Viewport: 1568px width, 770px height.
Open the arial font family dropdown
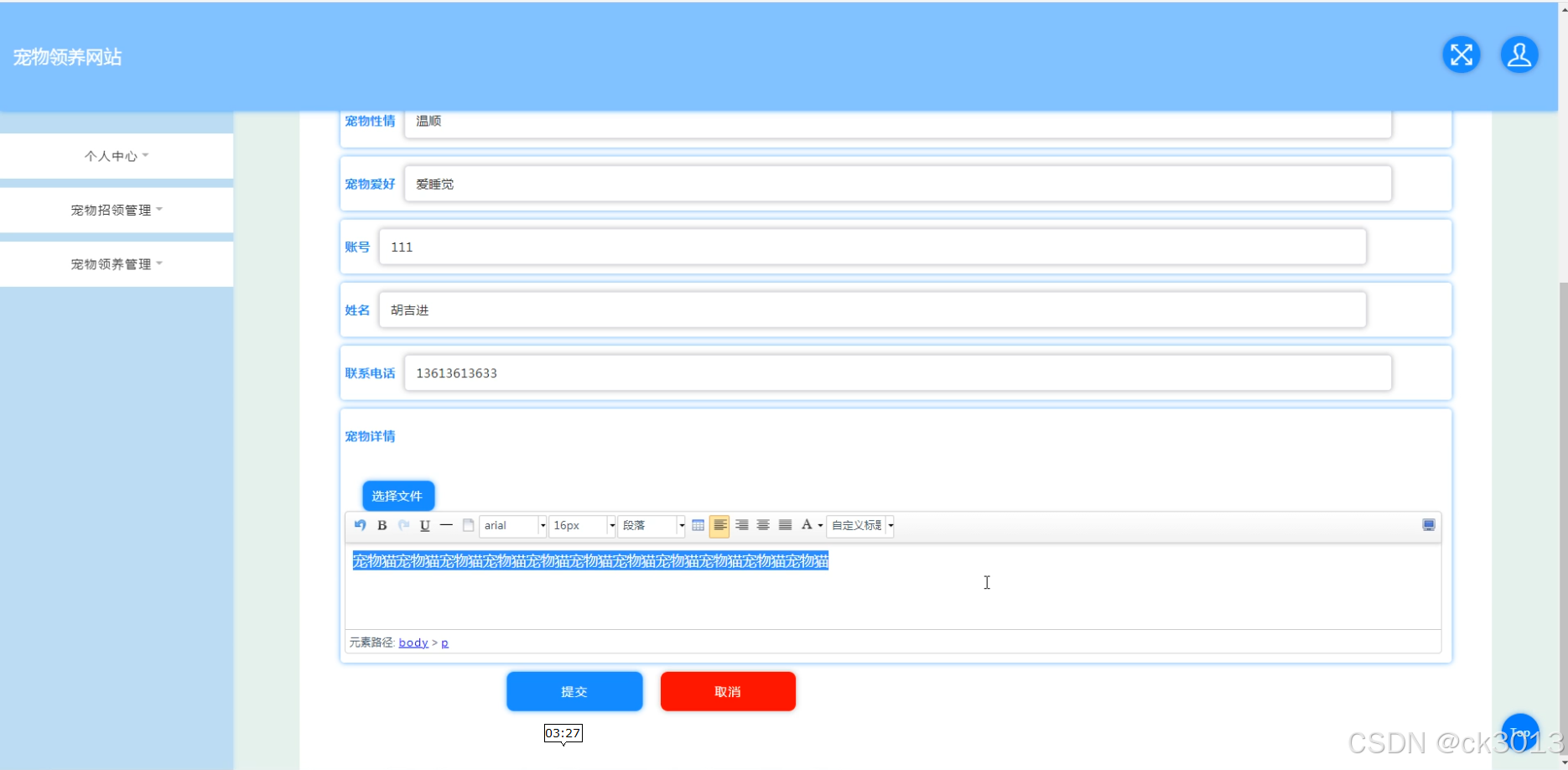click(513, 526)
